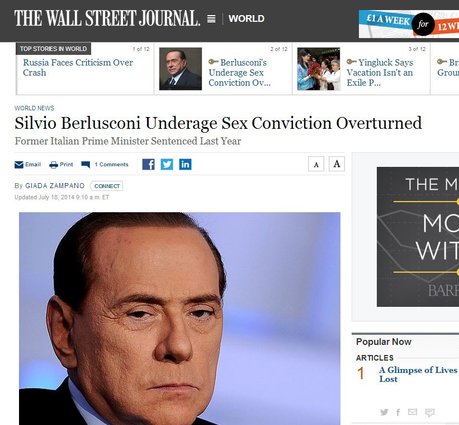Click Yingluck story thumbnail with flowers
The height and width of the screenshot is (425, 459).
[319, 69]
